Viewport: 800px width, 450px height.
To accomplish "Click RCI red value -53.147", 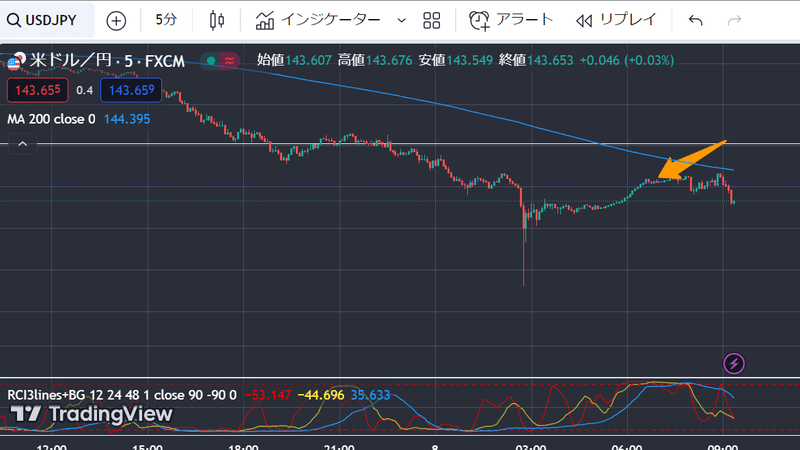I will tap(268, 395).
